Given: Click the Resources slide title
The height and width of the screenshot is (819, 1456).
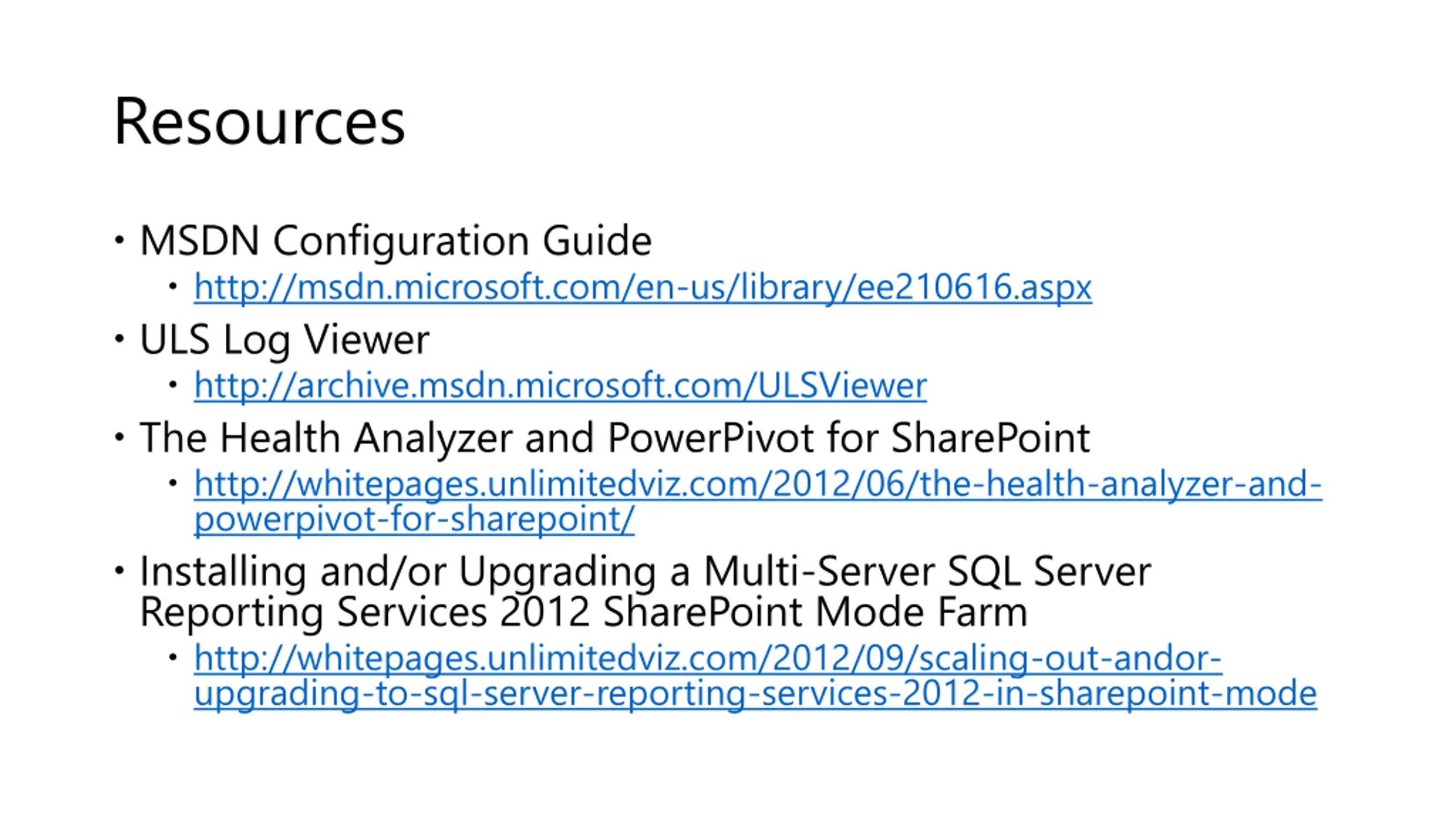Looking at the screenshot, I should point(259,122).
